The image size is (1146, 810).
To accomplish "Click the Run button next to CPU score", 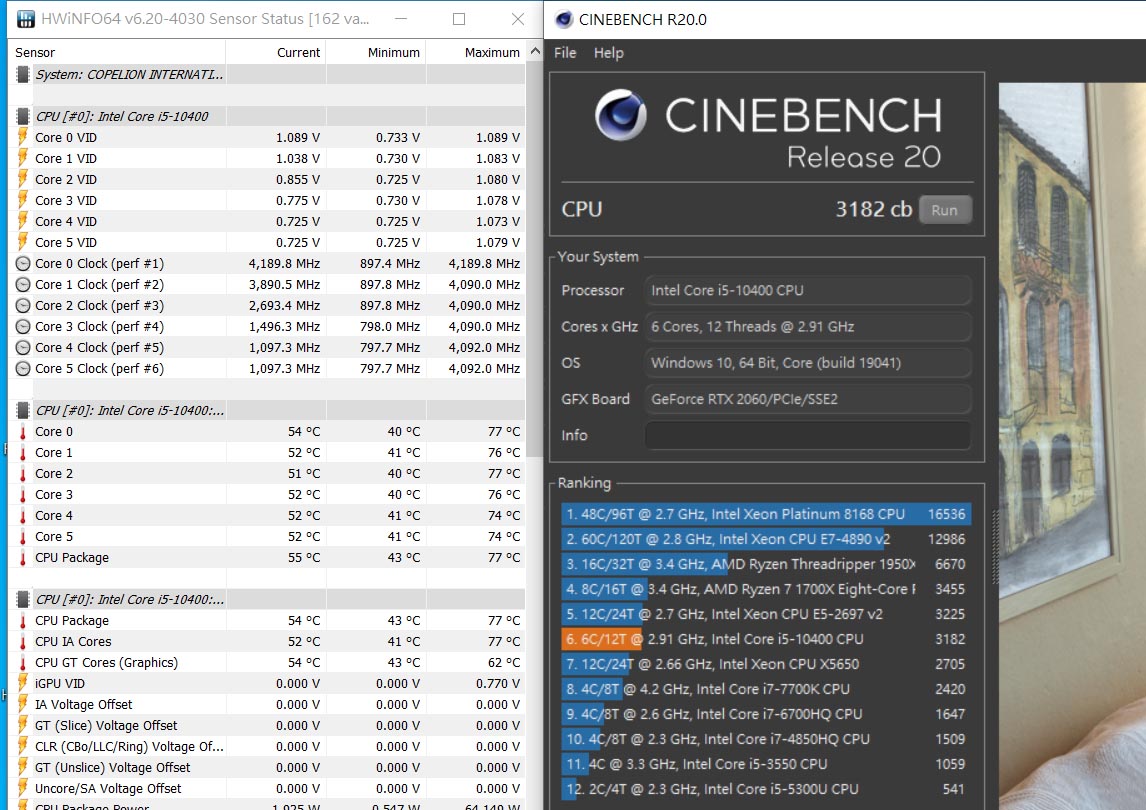I will 944,210.
